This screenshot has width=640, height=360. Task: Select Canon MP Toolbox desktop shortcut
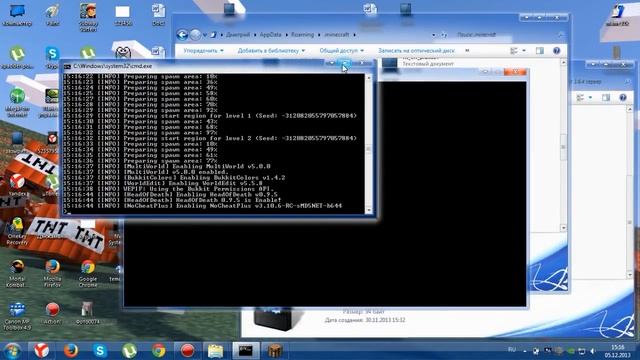tap(17, 316)
